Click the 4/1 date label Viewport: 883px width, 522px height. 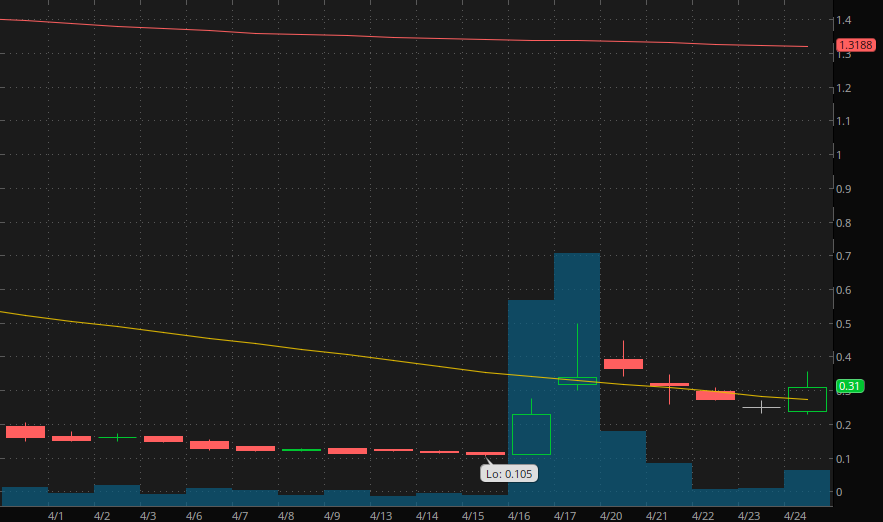56,516
